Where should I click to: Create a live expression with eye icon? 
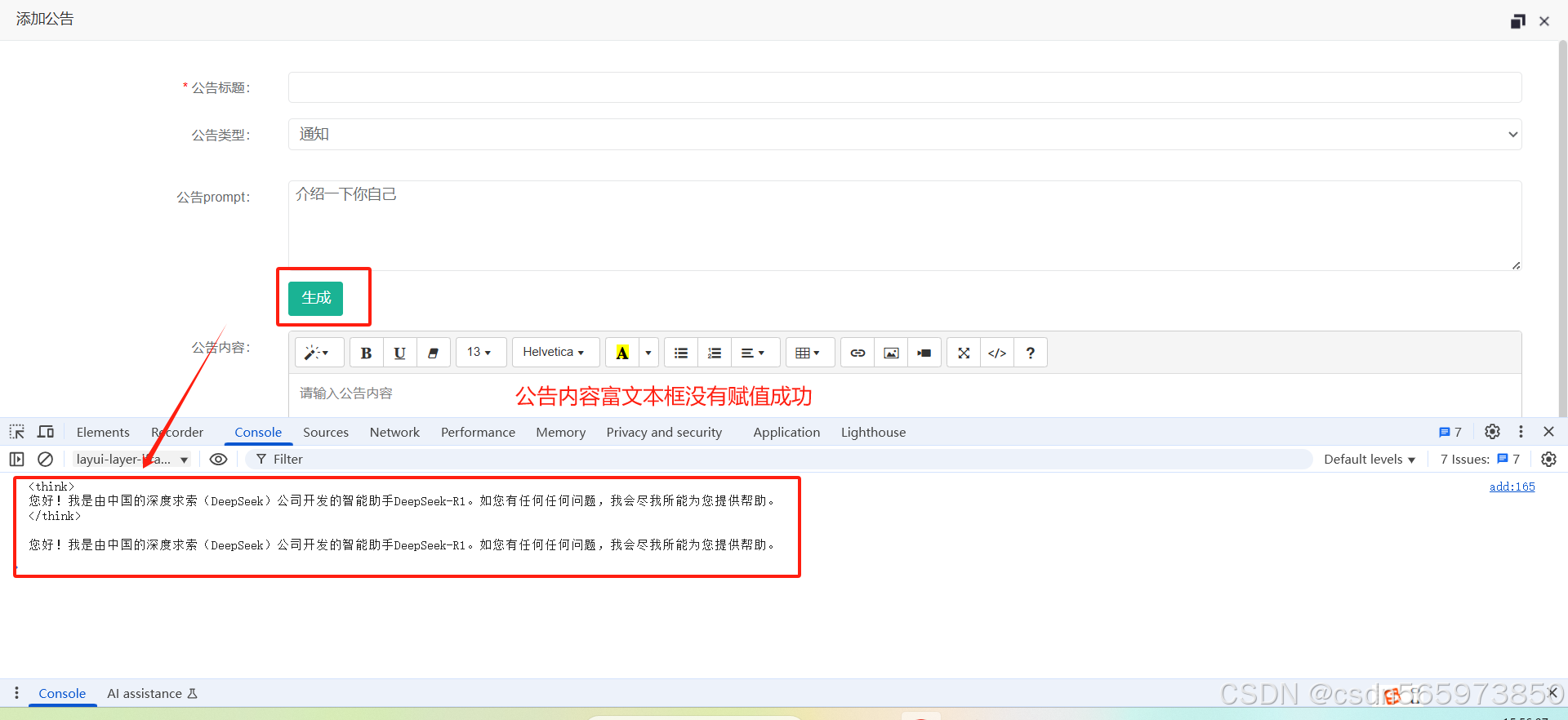click(219, 460)
